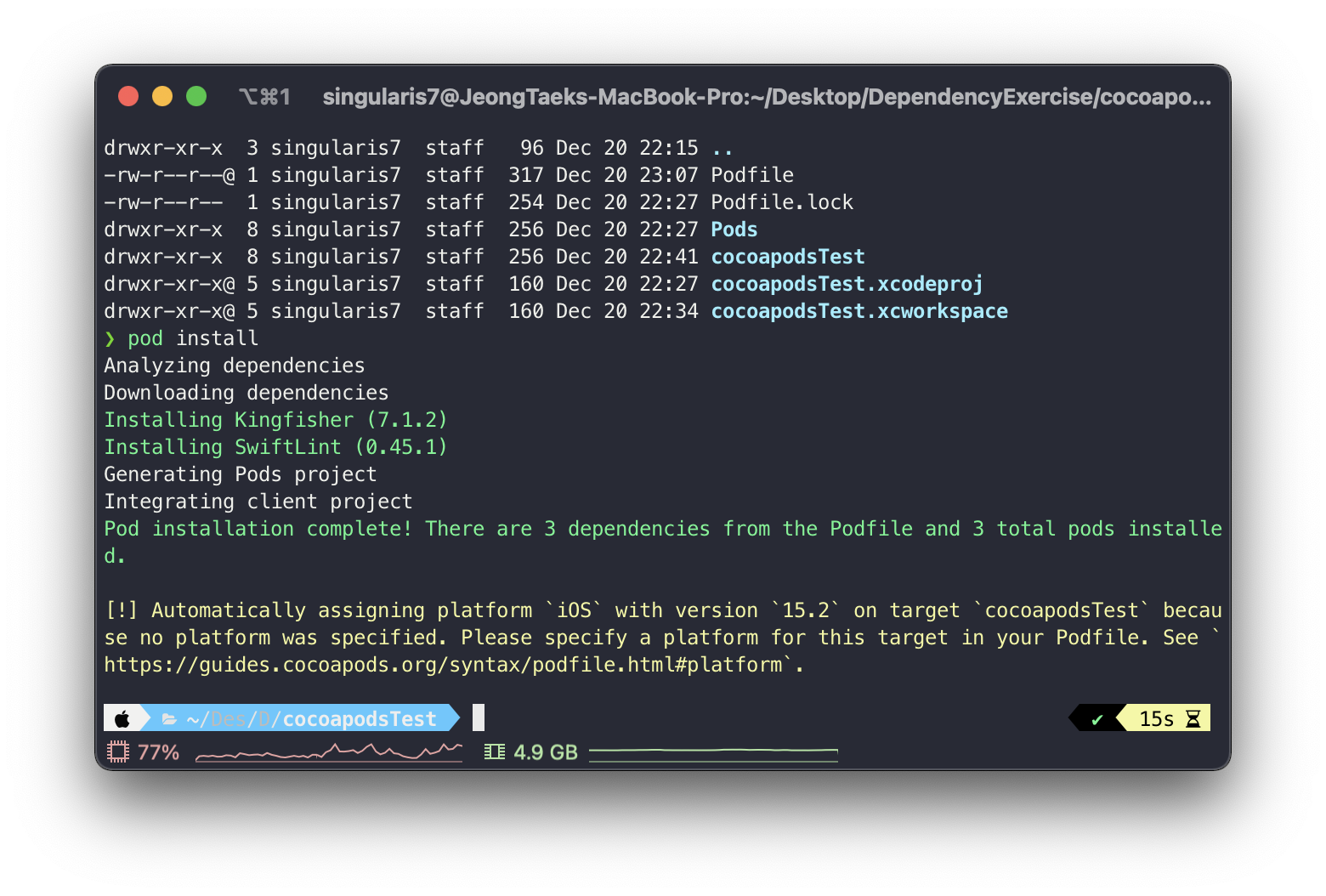Click the 15s command duration
The image size is (1326, 896).
click(x=1156, y=719)
